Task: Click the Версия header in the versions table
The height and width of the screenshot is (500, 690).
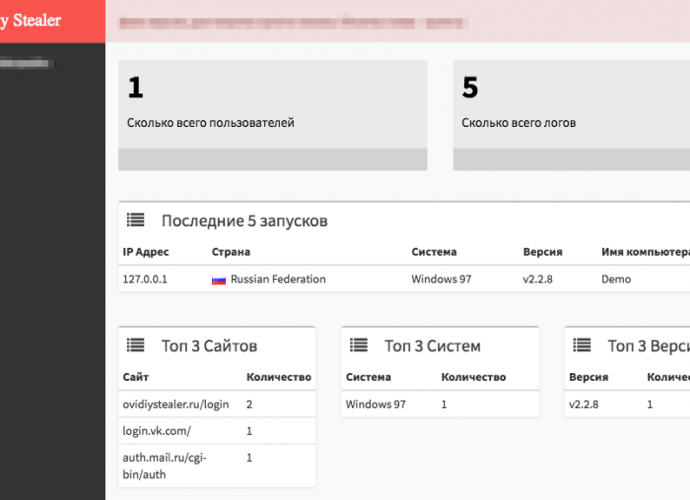Action: [x=589, y=377]
